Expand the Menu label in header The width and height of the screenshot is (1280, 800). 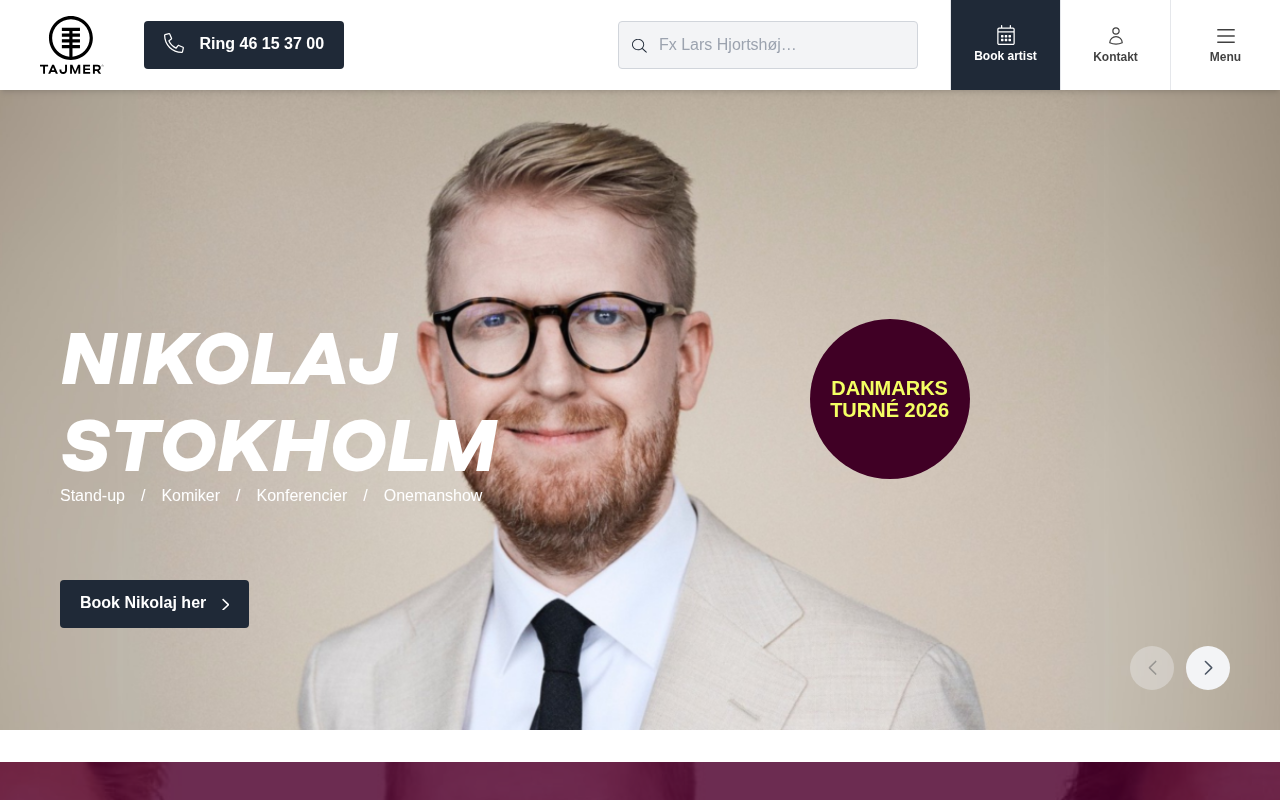pyautogui.click(x=1225, y=57)
